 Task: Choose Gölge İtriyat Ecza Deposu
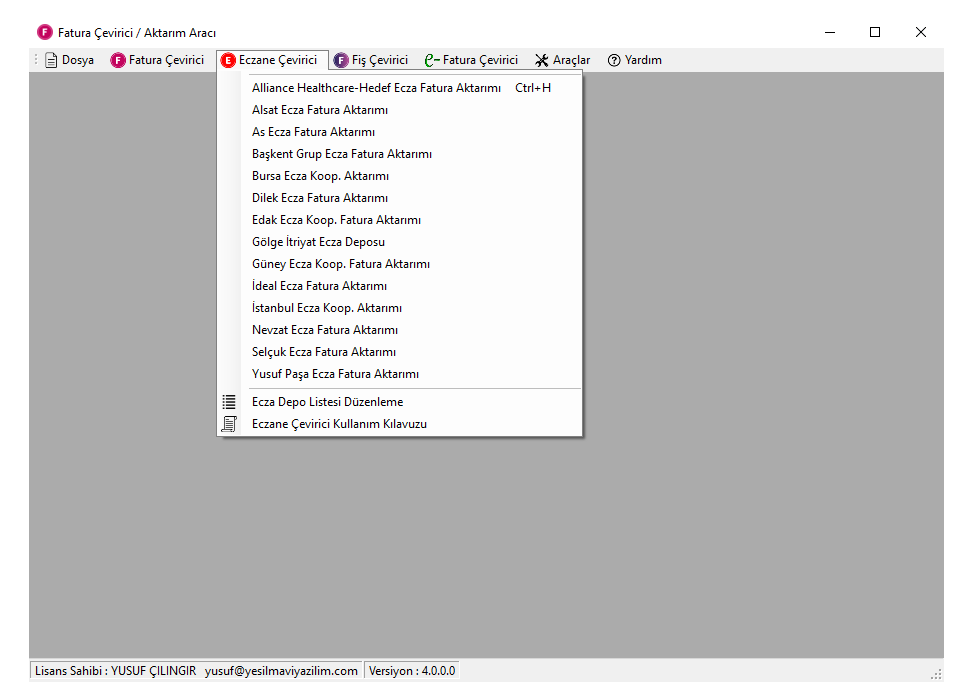pyautogui.click(x=400, y=242)
